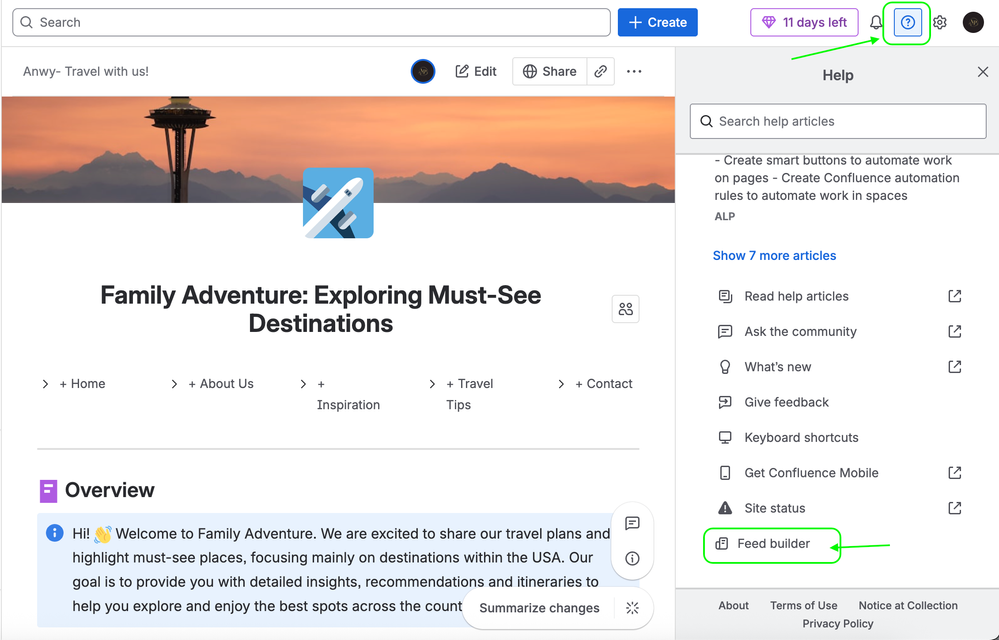Open Read help articles external link icon
Screen dimensions: 999x640
tap(954, 296)
